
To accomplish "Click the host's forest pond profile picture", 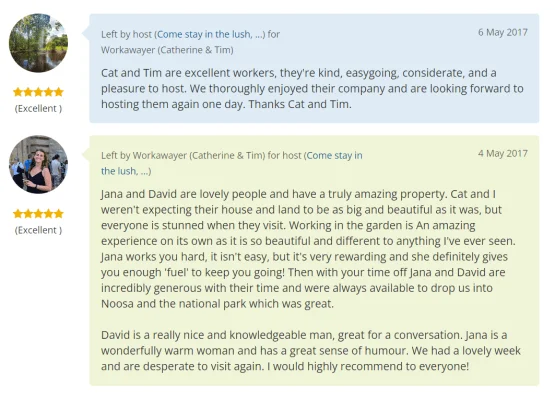I will (38, 43).
